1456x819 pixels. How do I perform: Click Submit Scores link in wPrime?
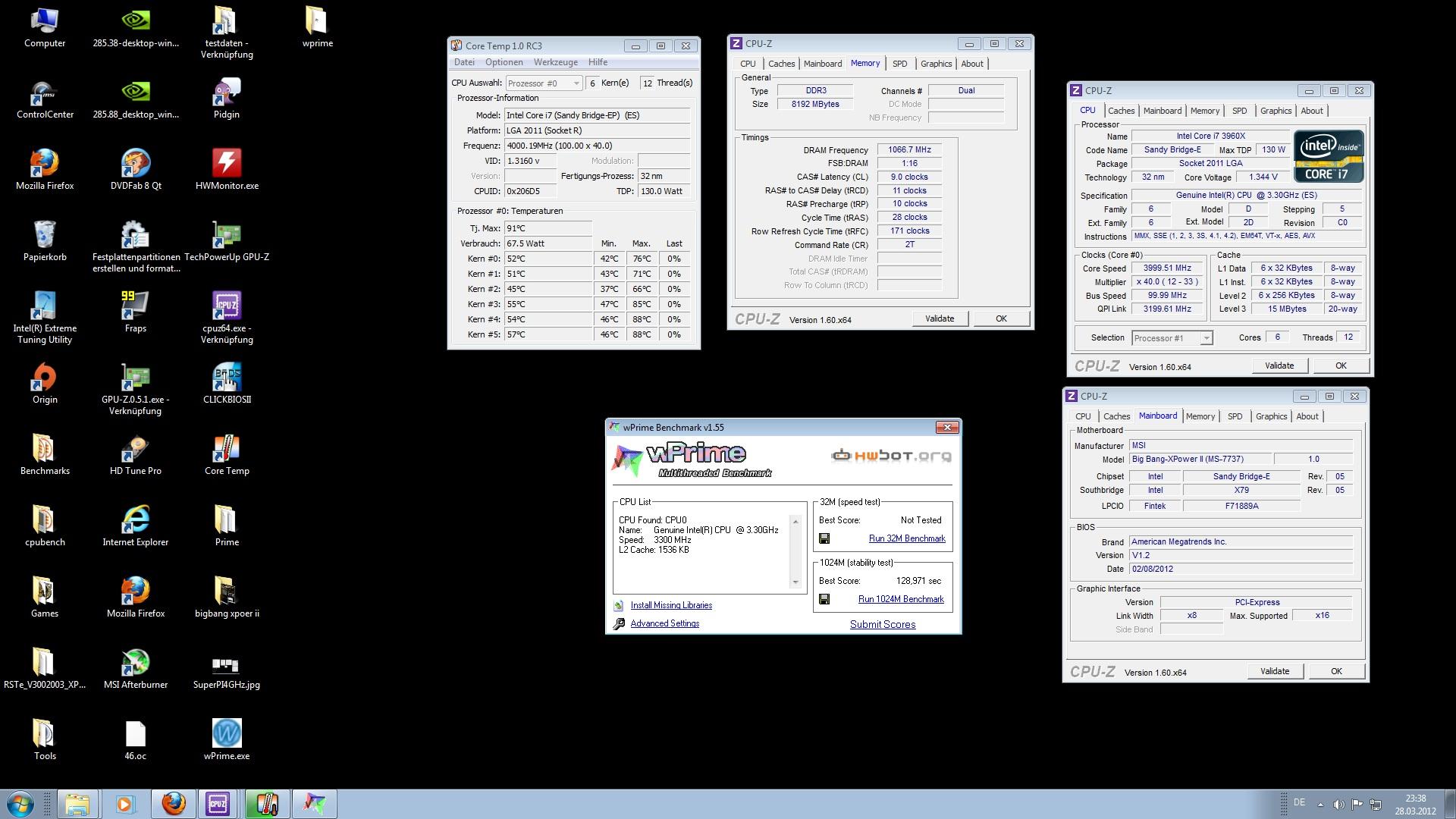[x=883, y=624]
